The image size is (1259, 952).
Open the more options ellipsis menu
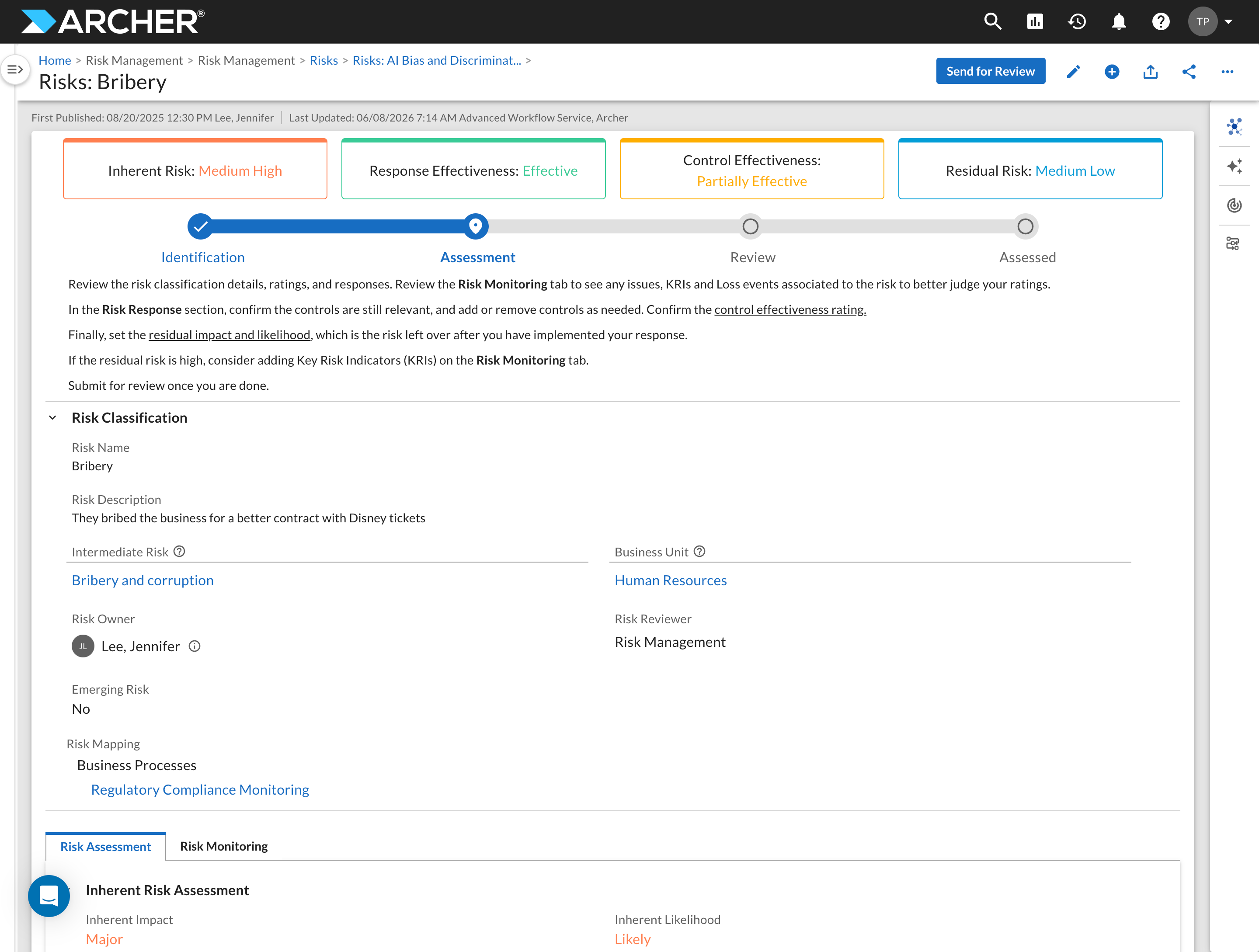coord(1227,71)
